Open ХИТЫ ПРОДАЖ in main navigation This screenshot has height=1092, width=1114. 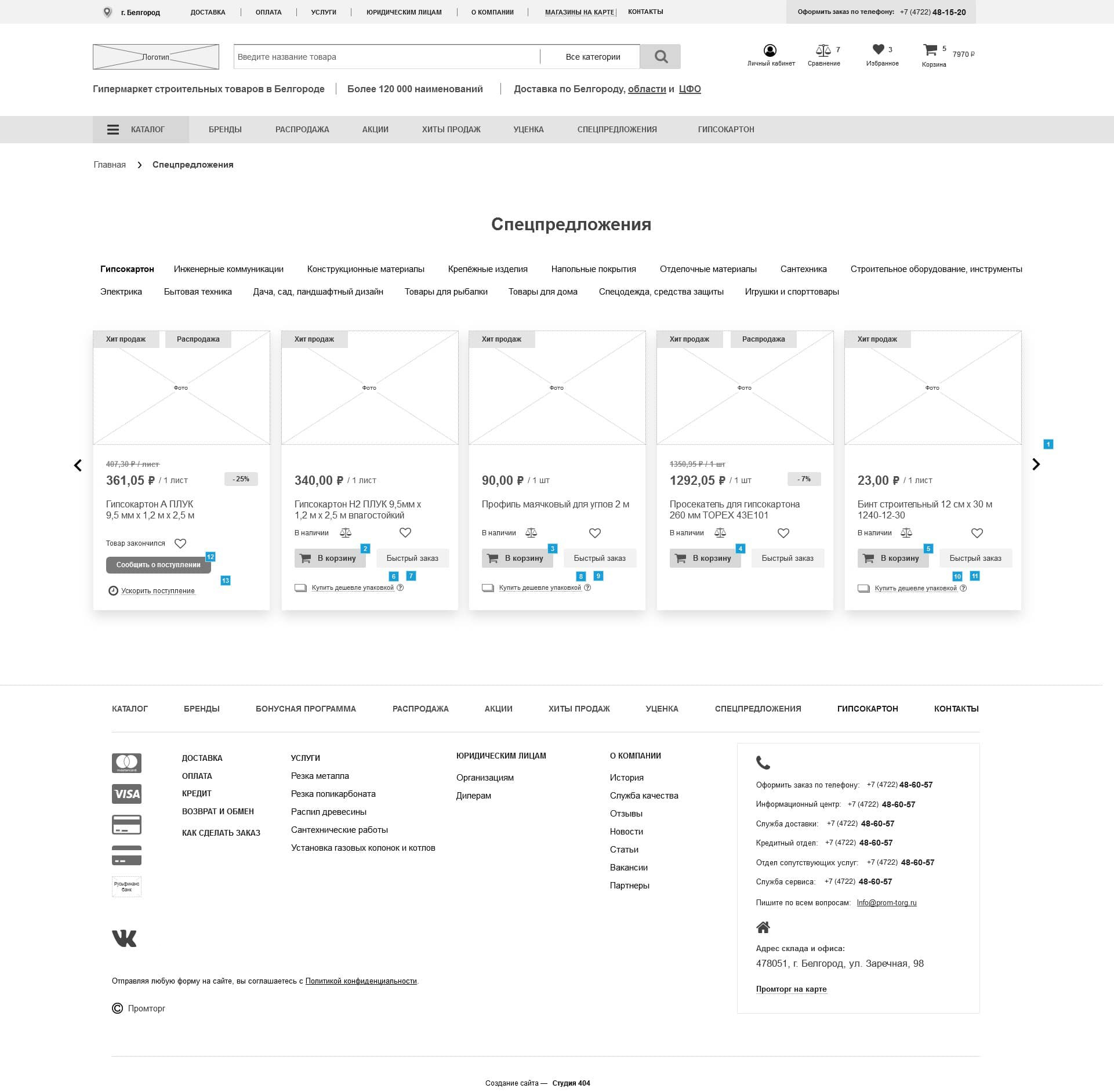click(451, 129)
